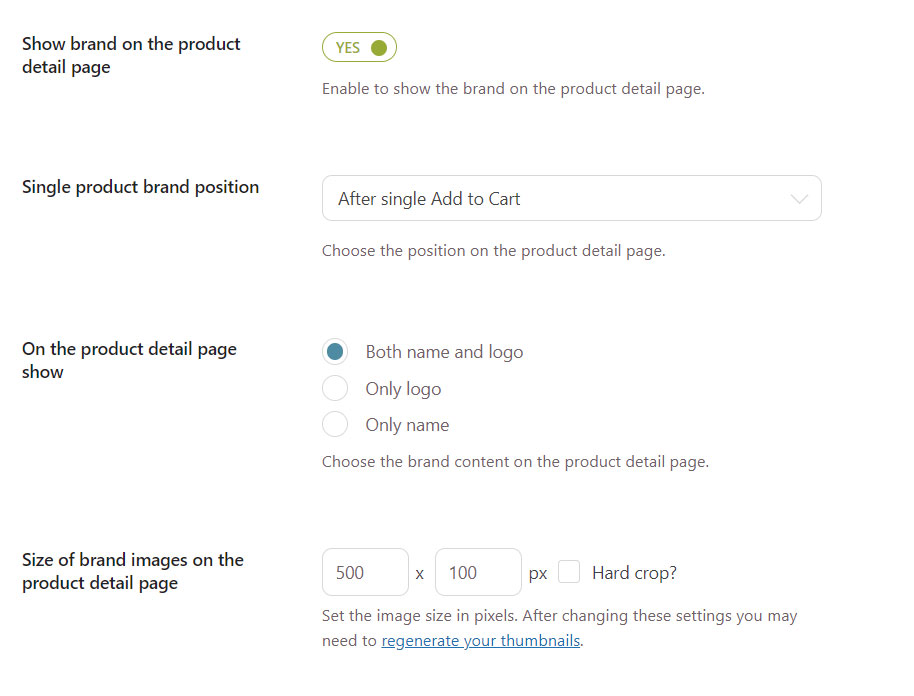Image resolution: width=914 pixels, height=696 pixels.
Task: Select the 'Both name and logo' radio button
Action: coord(335,351)
